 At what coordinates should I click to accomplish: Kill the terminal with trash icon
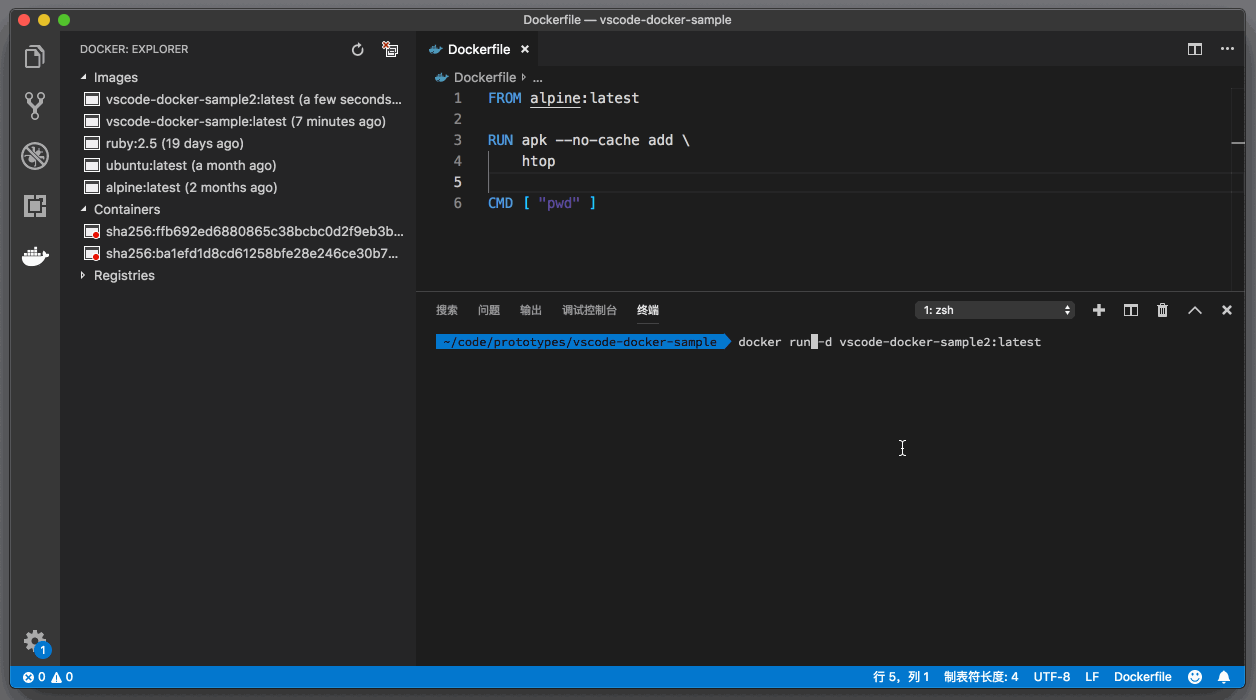(x=1162, y=310)
